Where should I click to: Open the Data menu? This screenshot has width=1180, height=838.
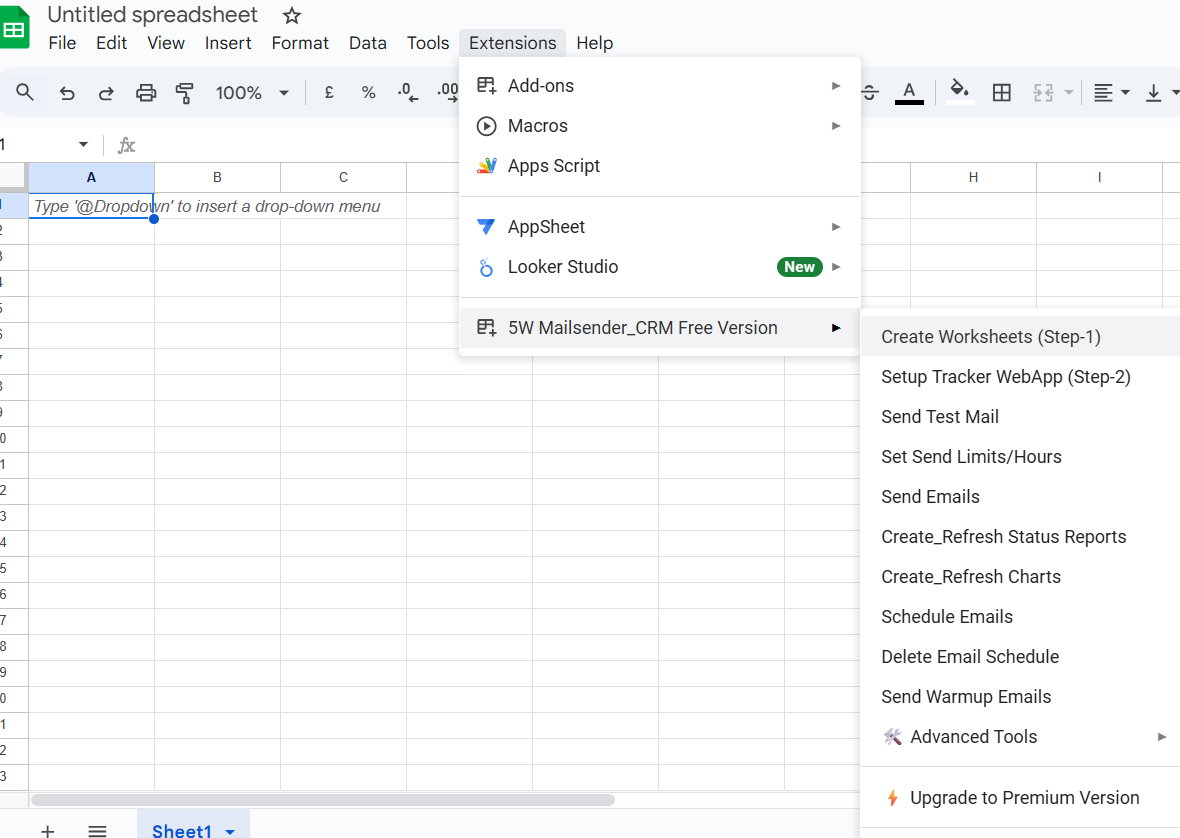tap(367, 43)
